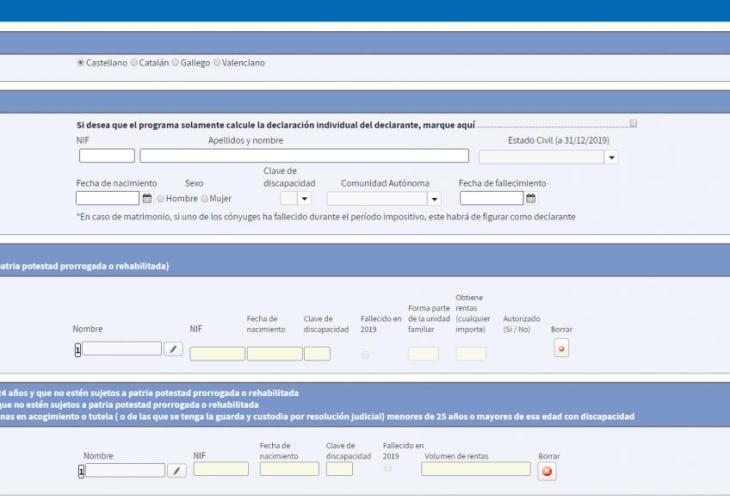Click red Borrar icon in Volumen de rentas row

(547, 471)
